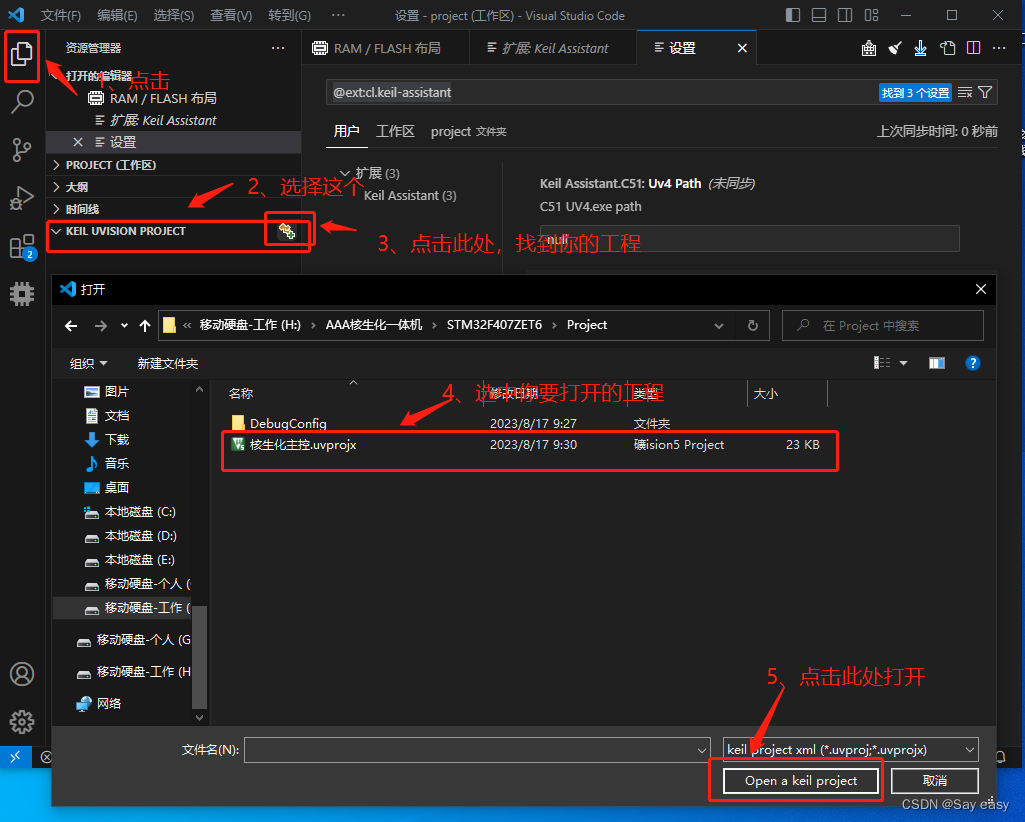
Task: Click the build icon in editor toolbar
Action: 869,48
